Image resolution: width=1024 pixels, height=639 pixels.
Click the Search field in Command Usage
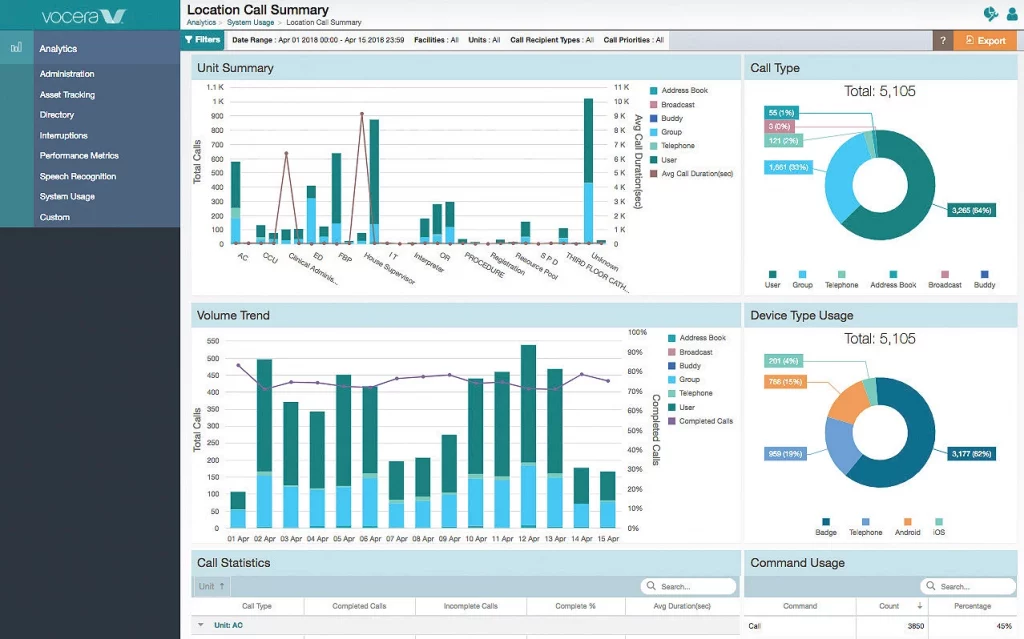[x=968, y=586]
